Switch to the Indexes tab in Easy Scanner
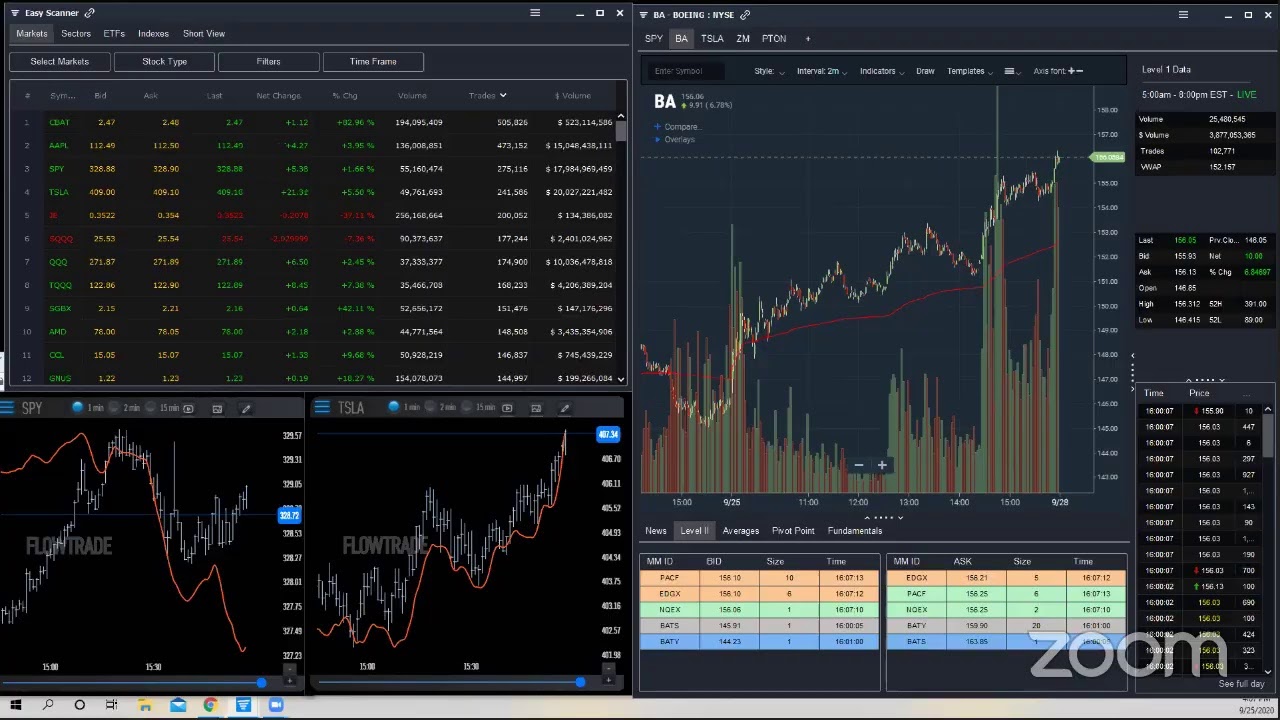Viewport: 1280px width, 720px height. tap(153, 34)
